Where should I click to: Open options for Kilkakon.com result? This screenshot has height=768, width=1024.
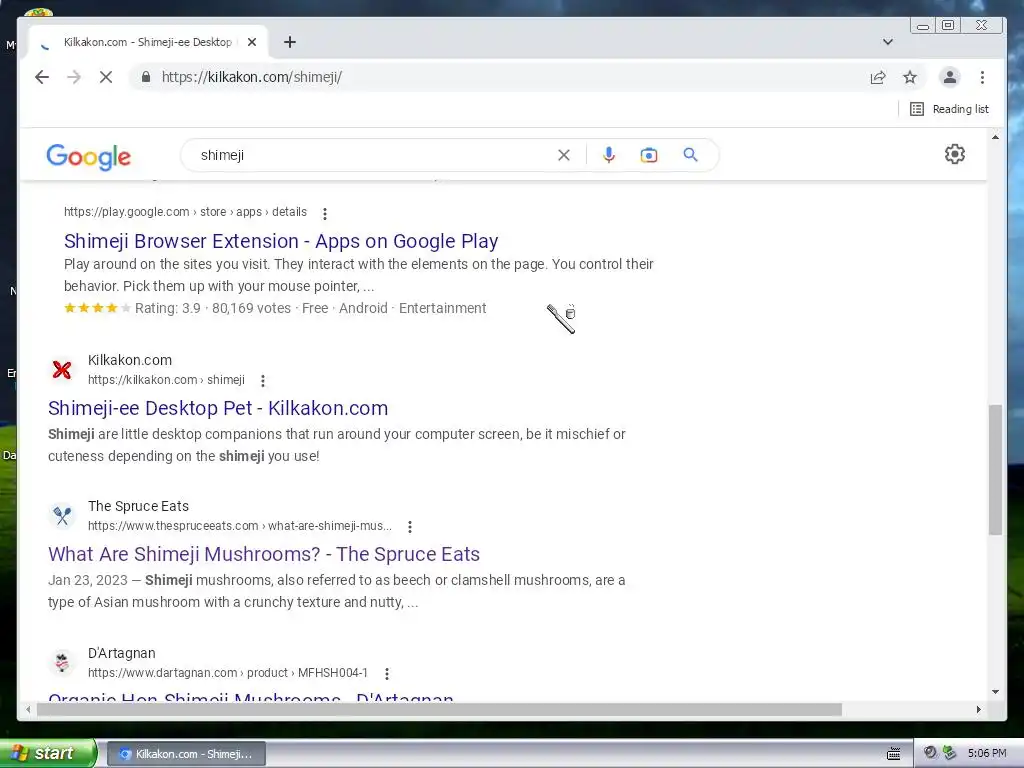tap(263, 381)
